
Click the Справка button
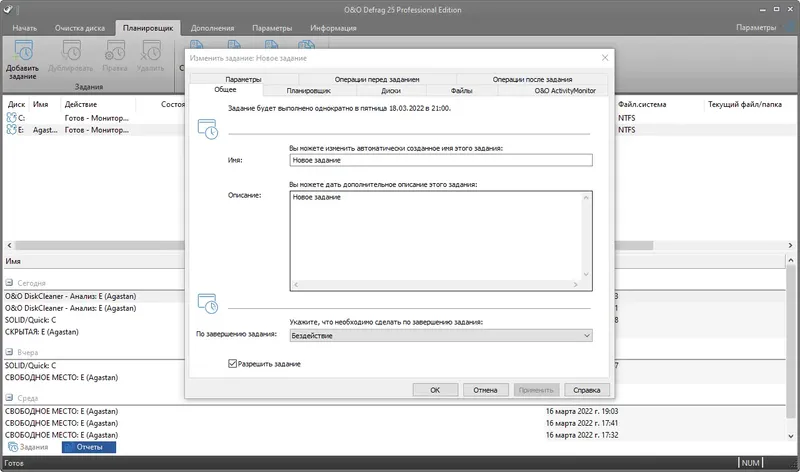587,390
